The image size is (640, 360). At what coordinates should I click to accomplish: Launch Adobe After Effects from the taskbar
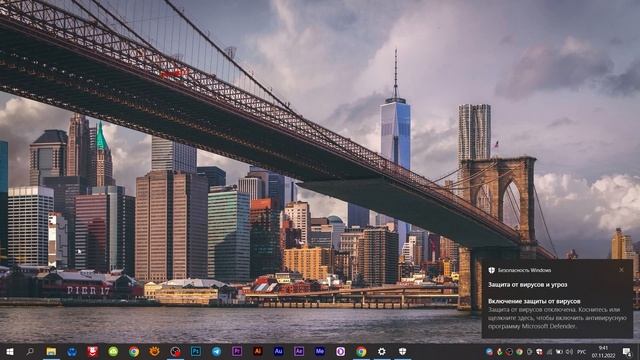(x=299, y=351)
